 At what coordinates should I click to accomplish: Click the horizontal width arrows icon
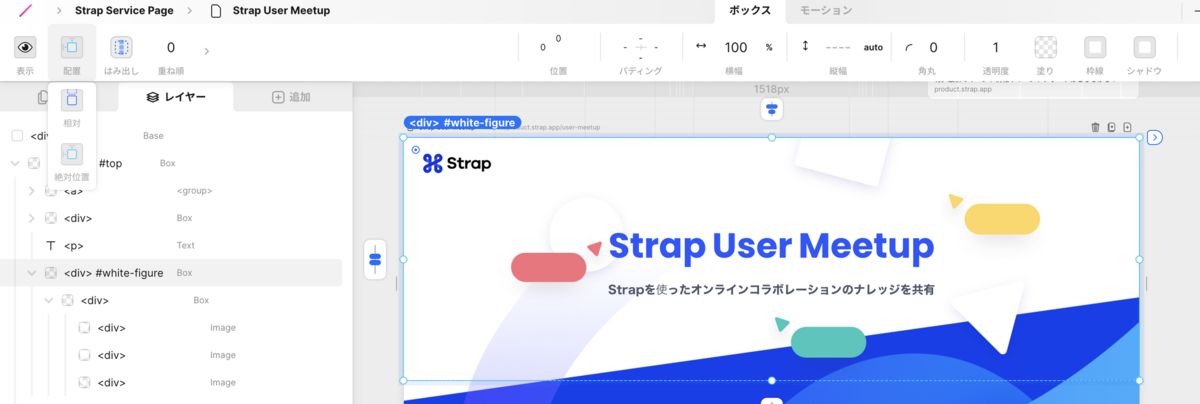[x=701, y=46]
